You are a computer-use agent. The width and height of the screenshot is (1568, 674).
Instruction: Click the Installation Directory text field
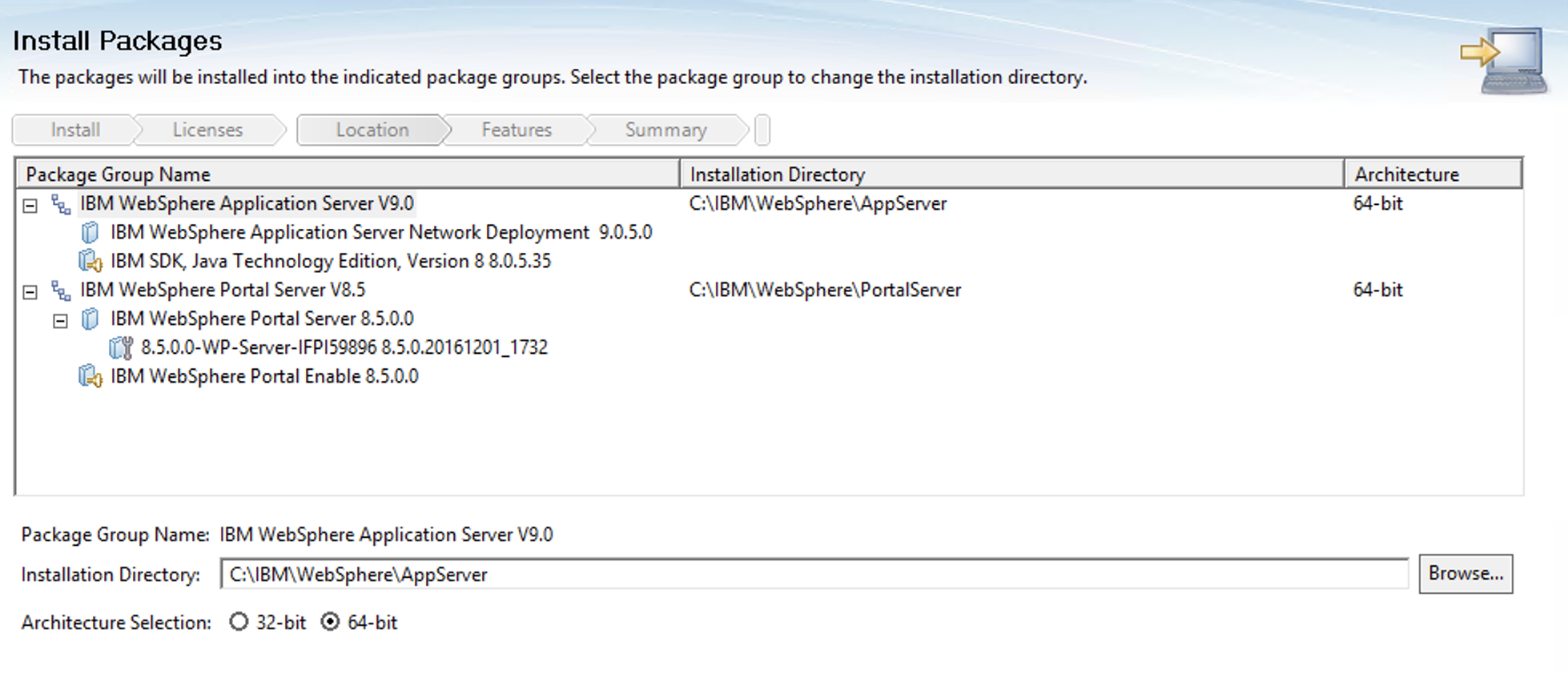click(813, 575)
